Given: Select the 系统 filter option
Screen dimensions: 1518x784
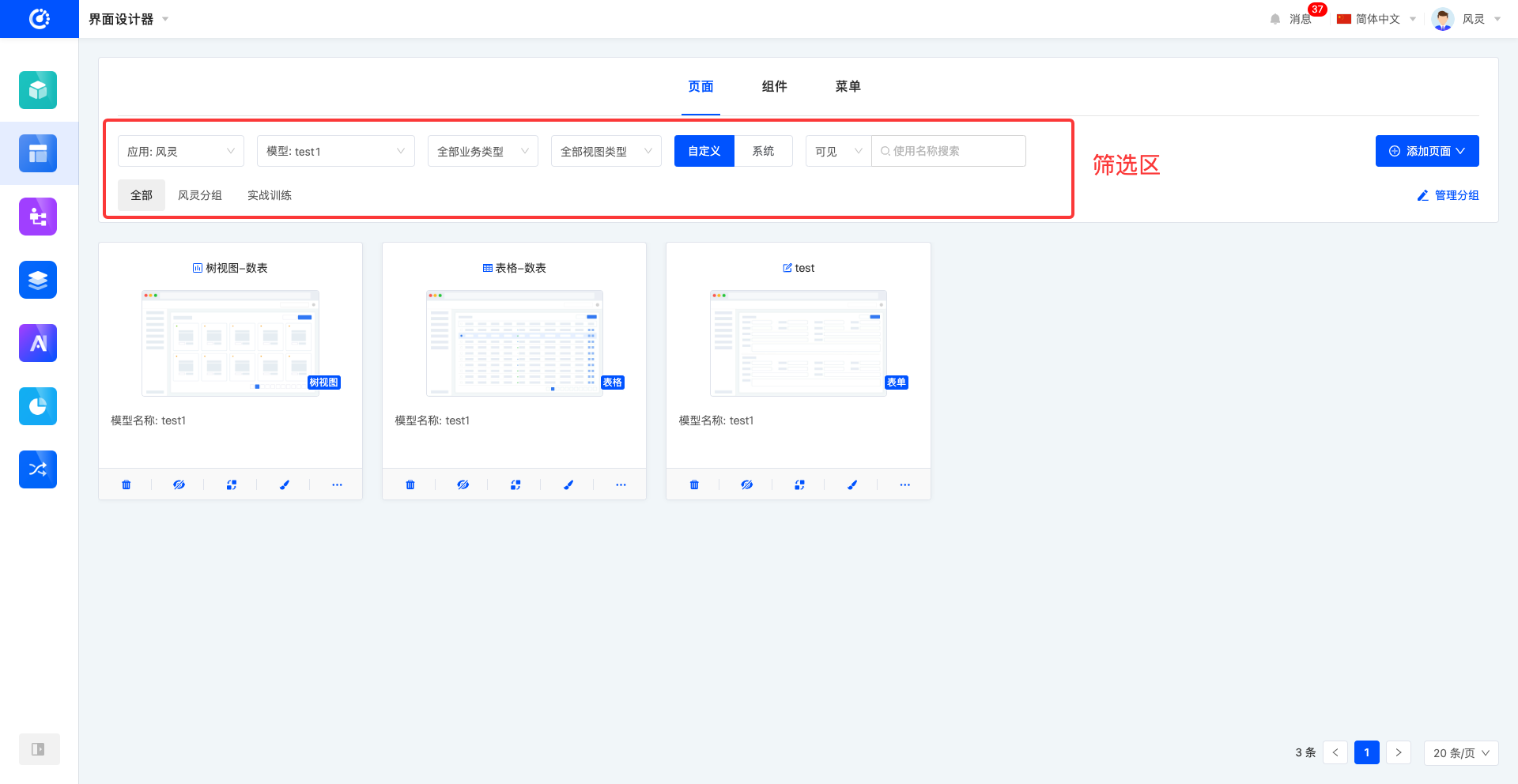Looking at the screenshot, I should tap(763, 151).
